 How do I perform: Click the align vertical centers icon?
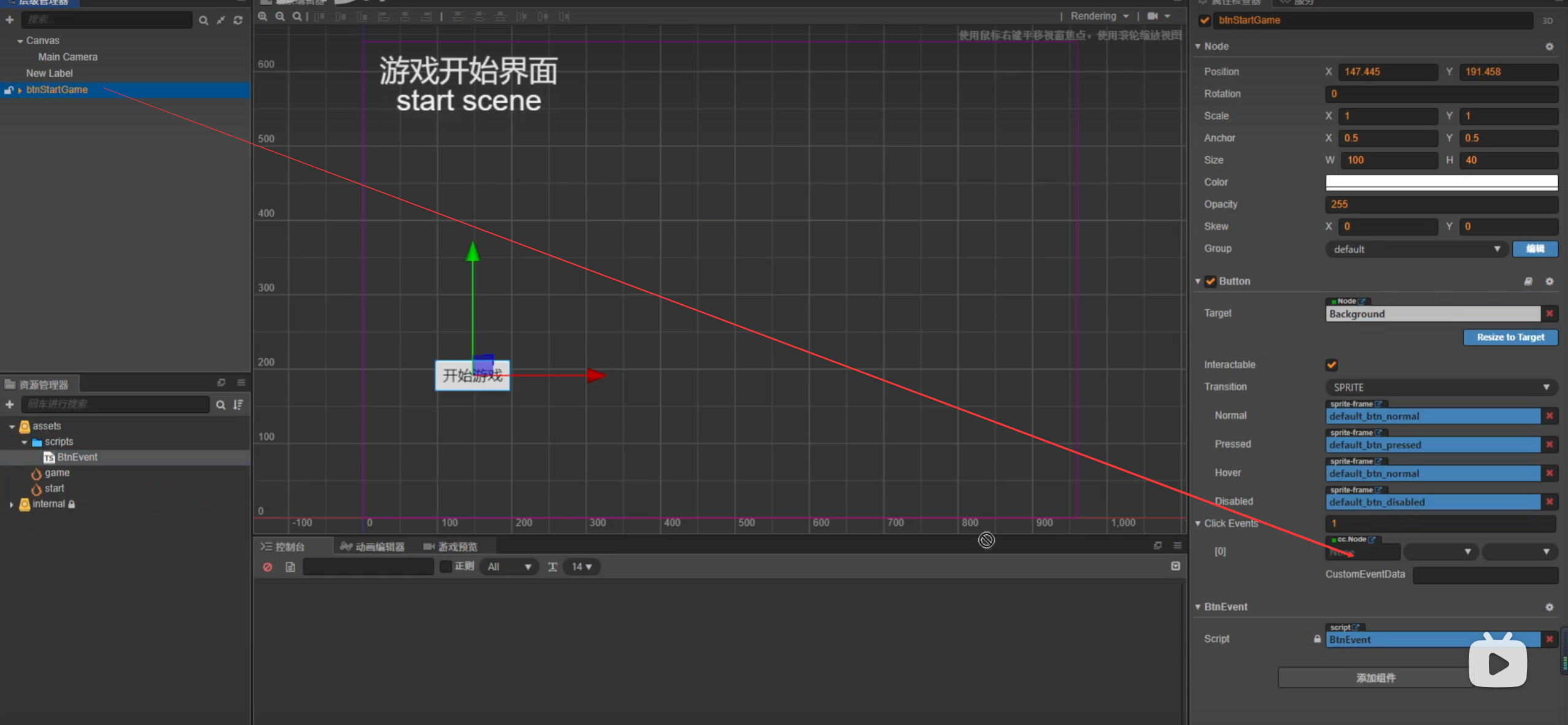341,17
